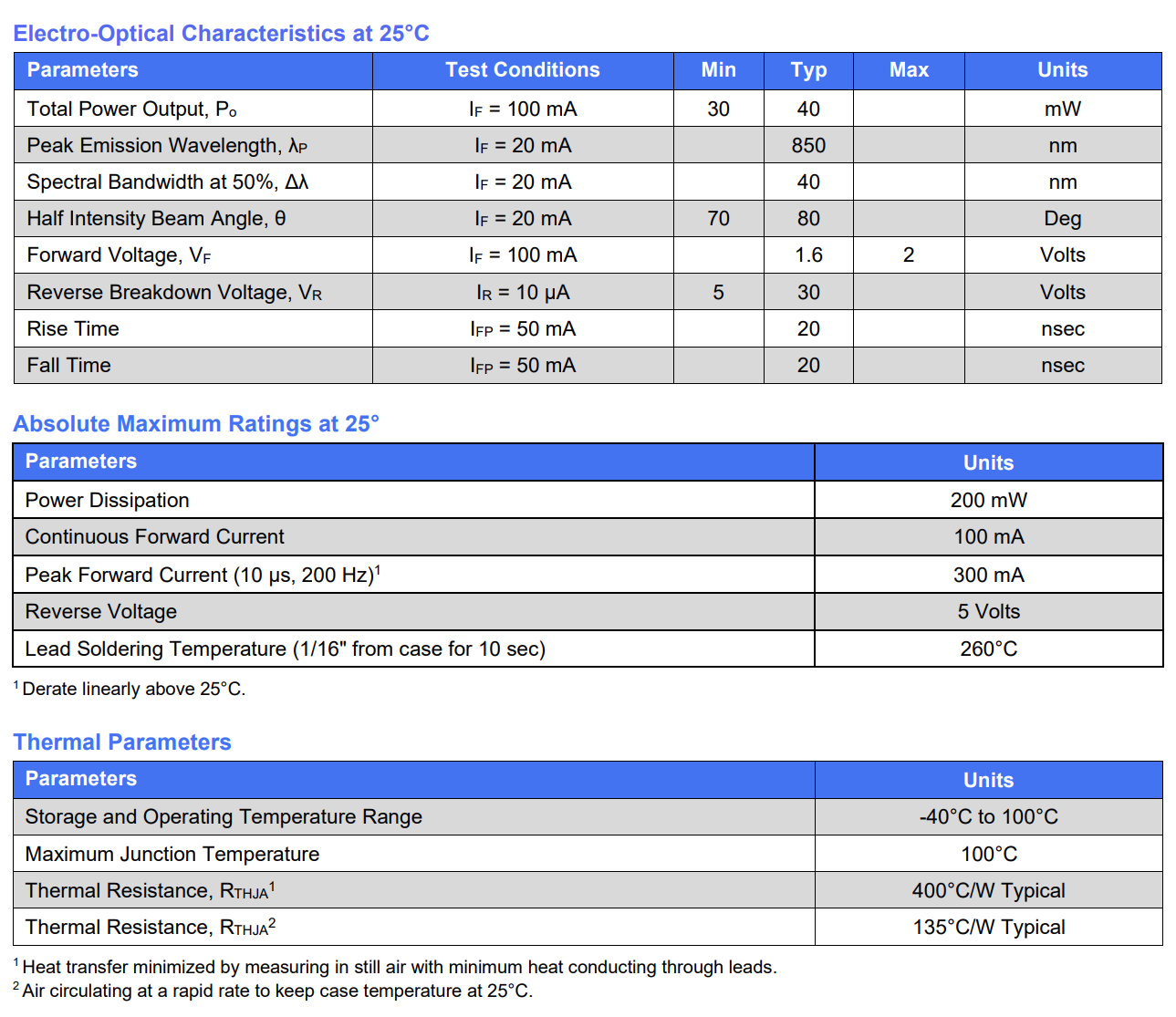This screenshot has width=1176, height=1017.
Task: Click the Absolute Maximum Ratings heading
Action: (196, 424)
